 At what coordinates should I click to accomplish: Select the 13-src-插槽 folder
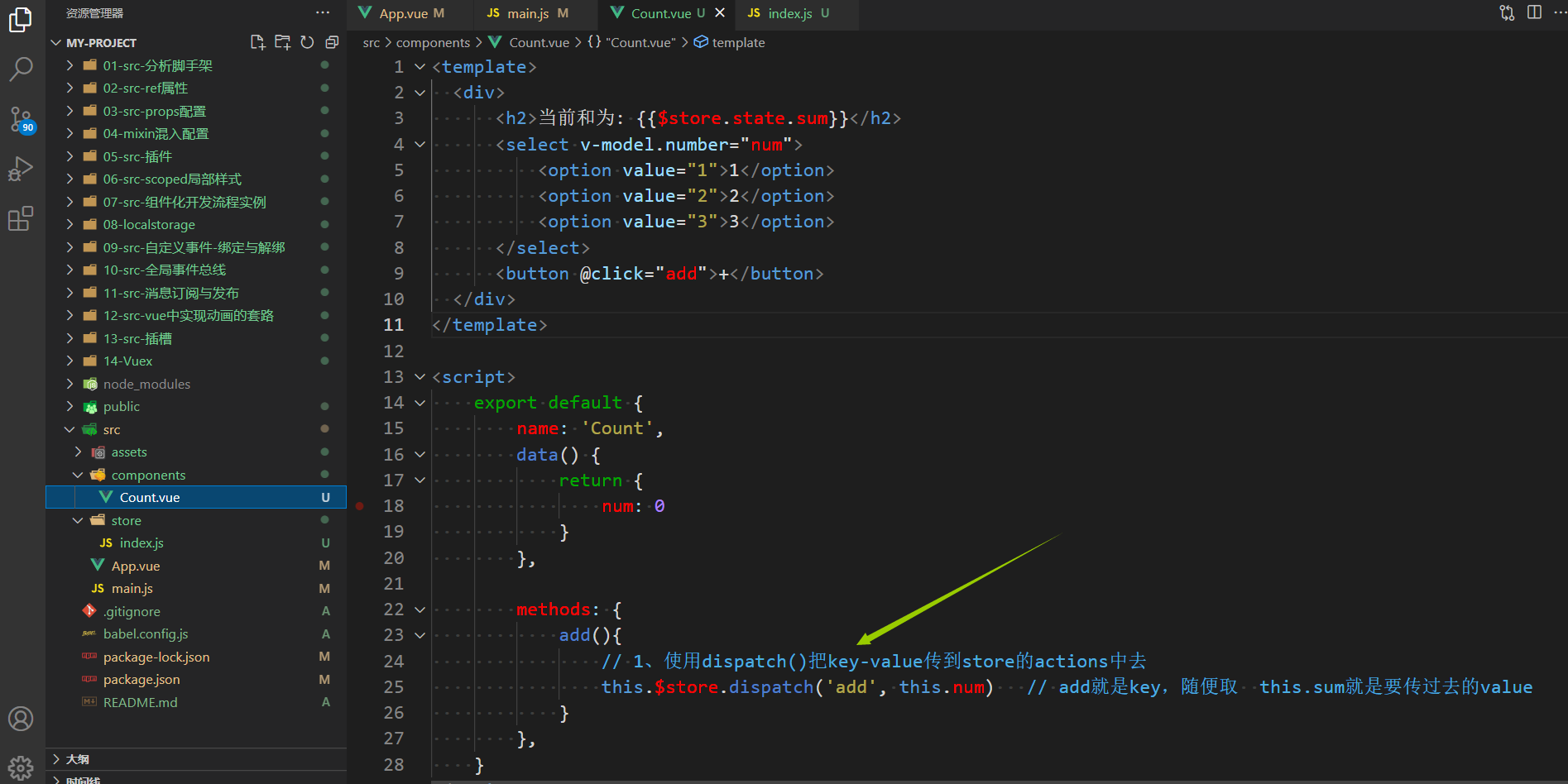coord(196,338)
